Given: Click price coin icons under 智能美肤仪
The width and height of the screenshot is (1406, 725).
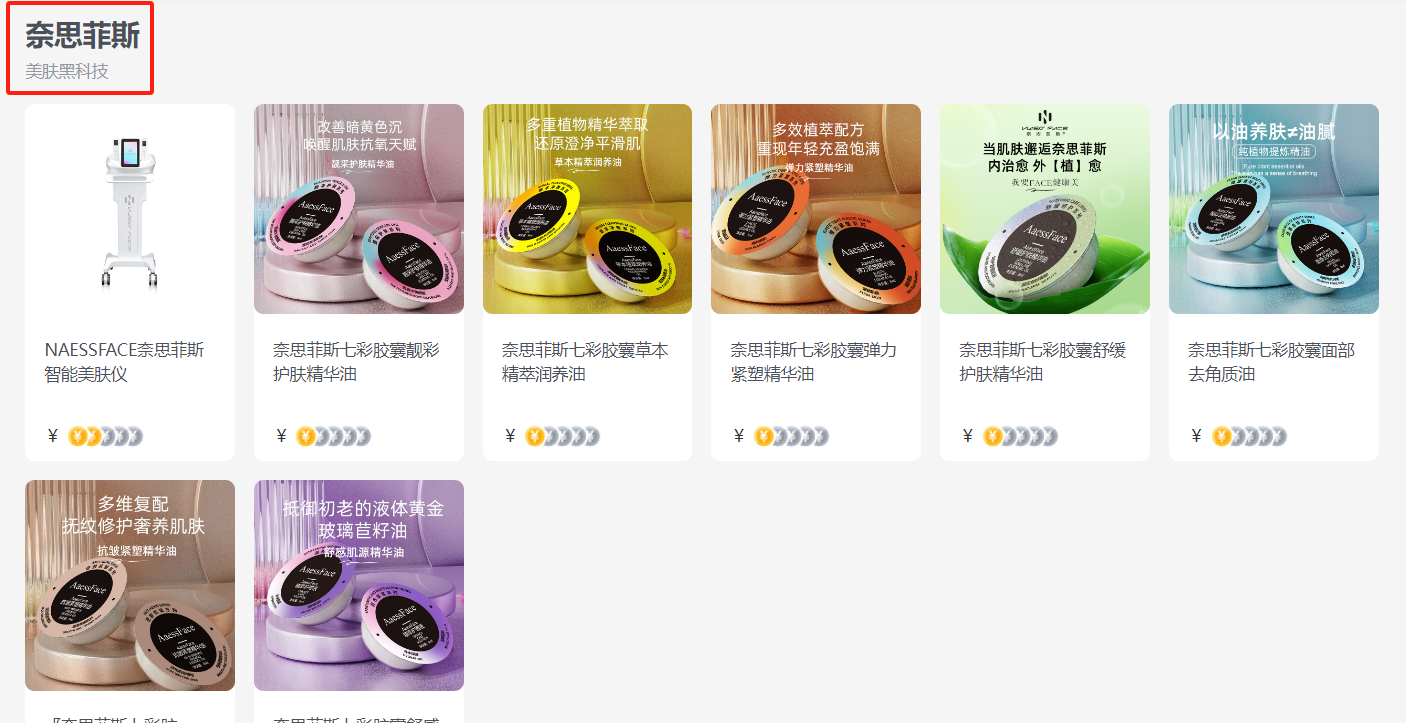Looking at the screenshot, I should click(106, 436).
